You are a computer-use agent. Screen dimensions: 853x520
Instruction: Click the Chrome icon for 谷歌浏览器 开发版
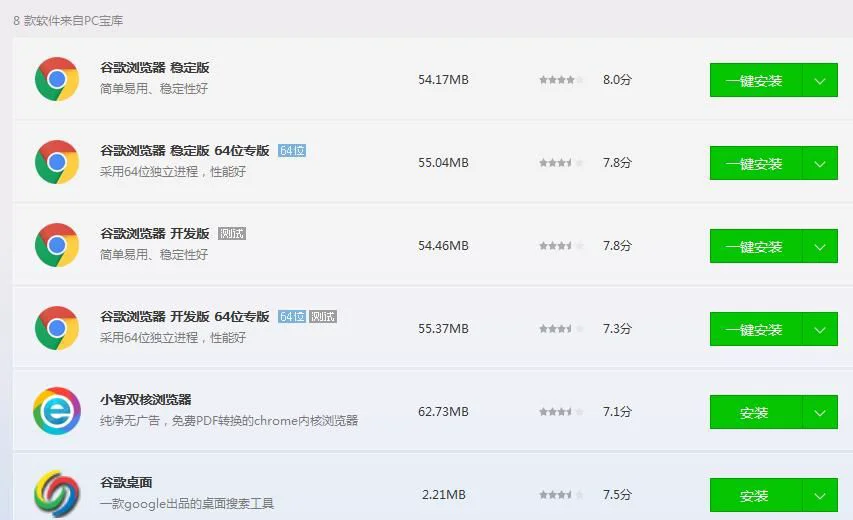[57, 245]
